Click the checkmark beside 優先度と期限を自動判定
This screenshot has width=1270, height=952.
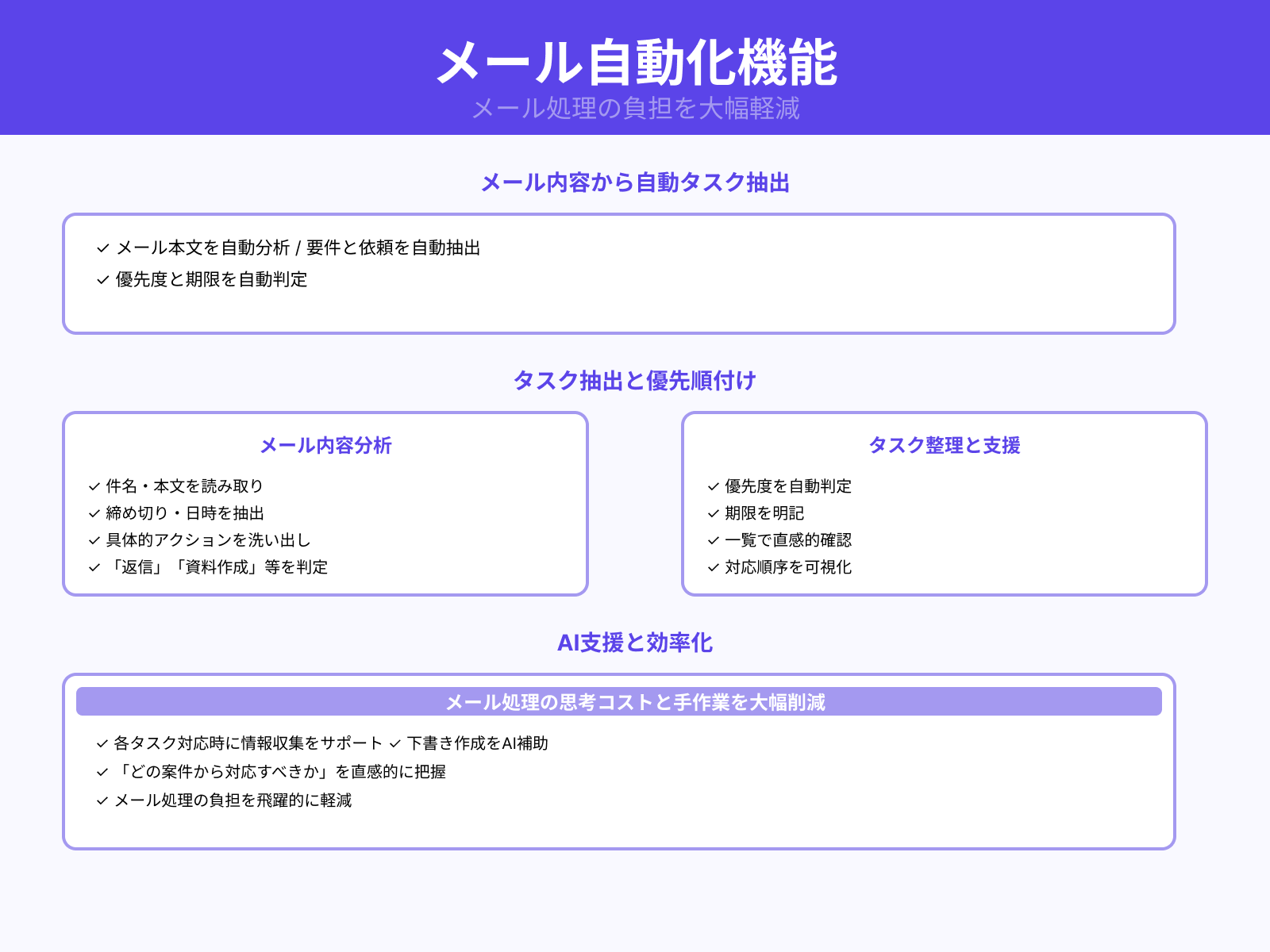(102, 280)
